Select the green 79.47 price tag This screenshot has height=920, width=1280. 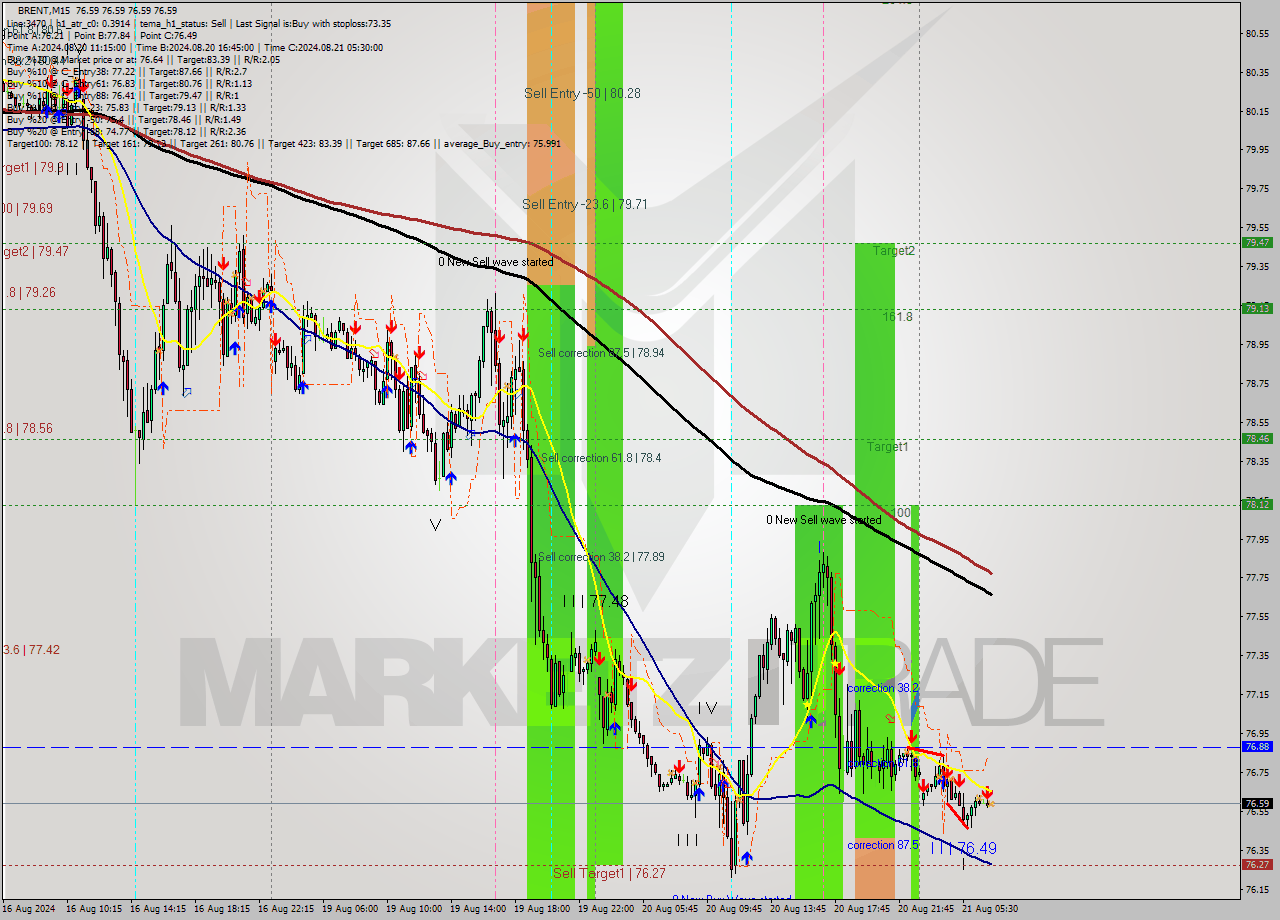(1257, 242)
